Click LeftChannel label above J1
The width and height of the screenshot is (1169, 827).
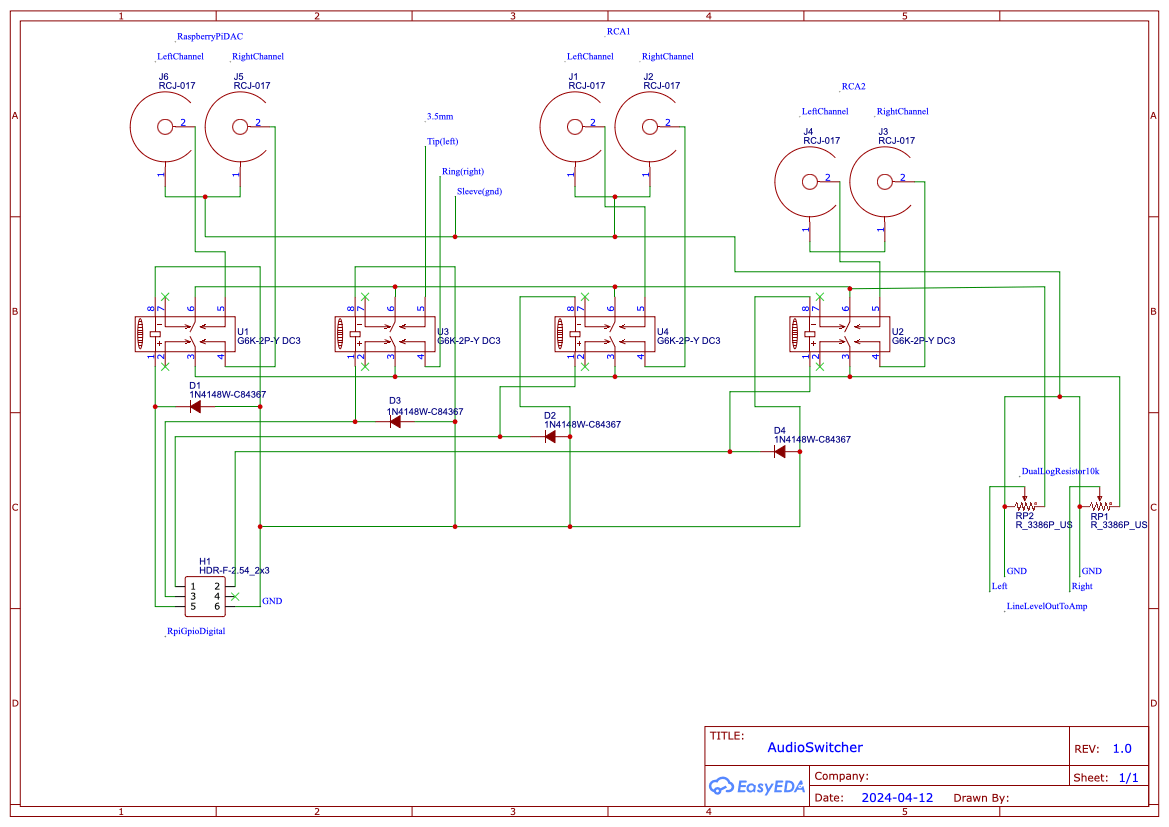coord(590,57)
